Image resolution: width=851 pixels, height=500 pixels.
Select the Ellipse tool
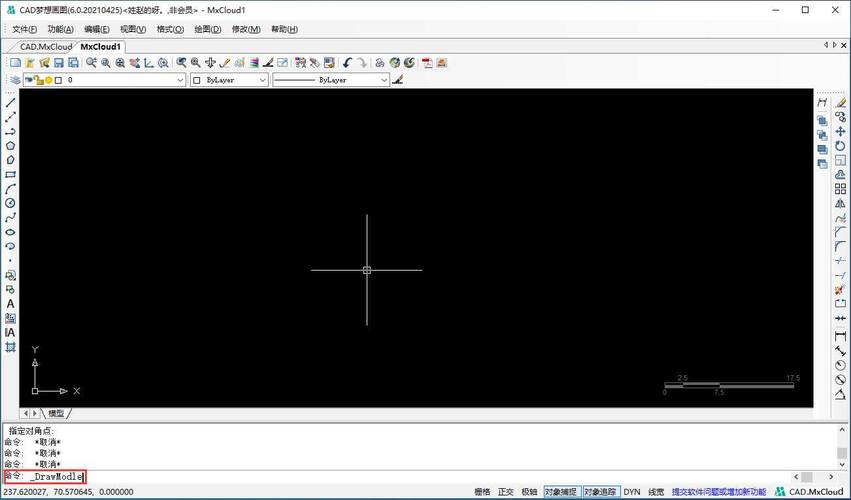click(x=10, y=232)
